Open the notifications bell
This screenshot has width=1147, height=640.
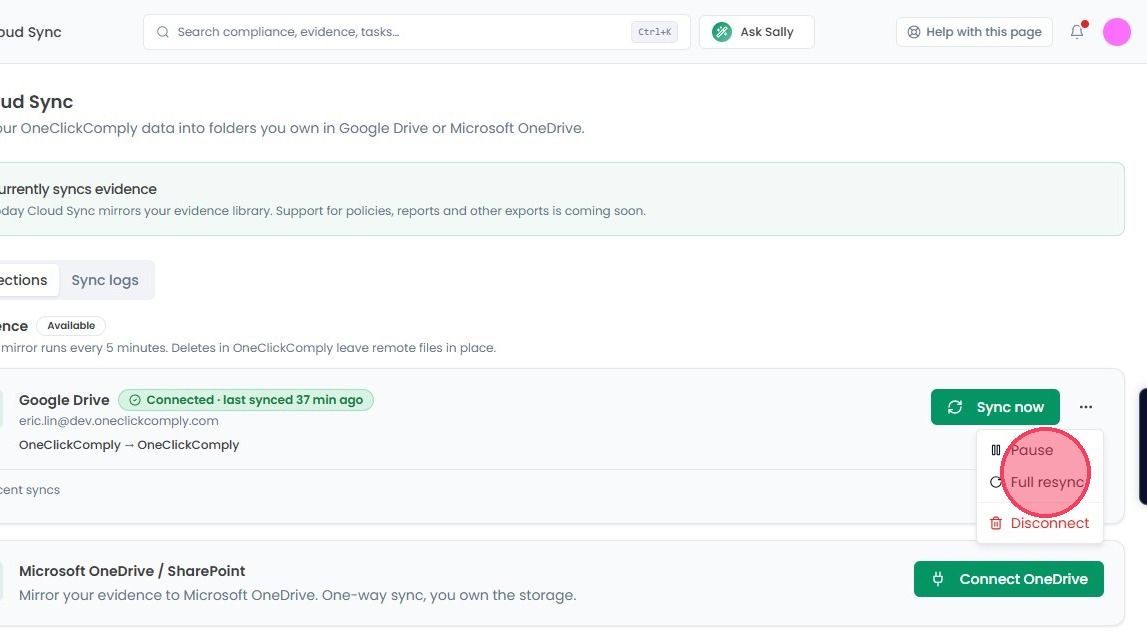pyautogui.click(x=1077, y=31)
